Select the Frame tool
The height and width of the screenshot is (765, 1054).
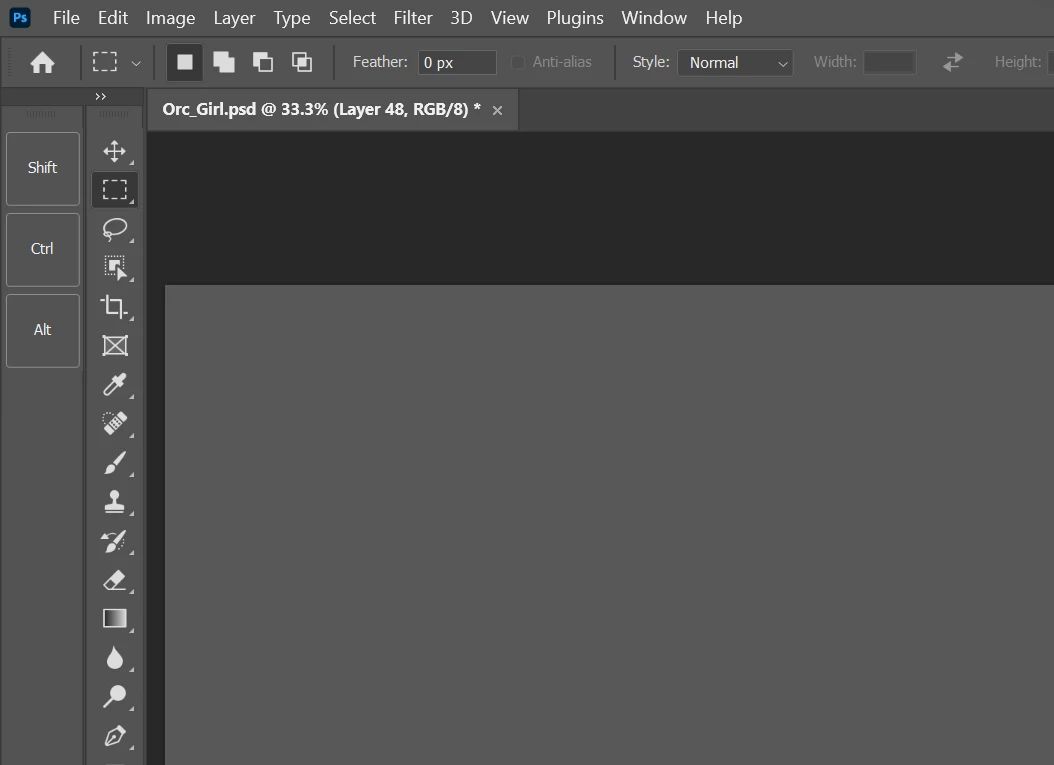point(115,346)
